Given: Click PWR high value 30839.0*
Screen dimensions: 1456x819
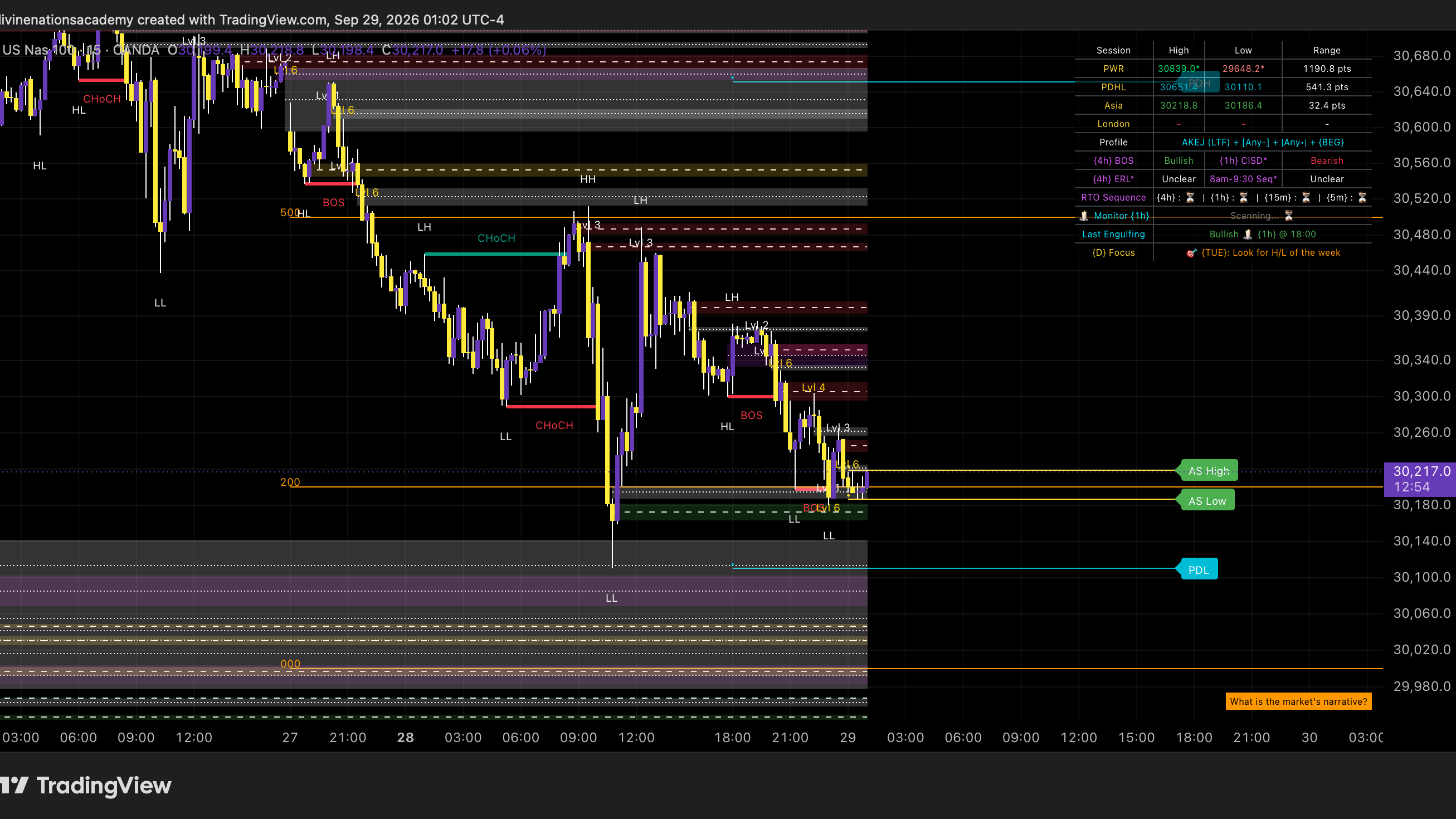Looking at the screenshot, I should click(x=1179, y=69).
